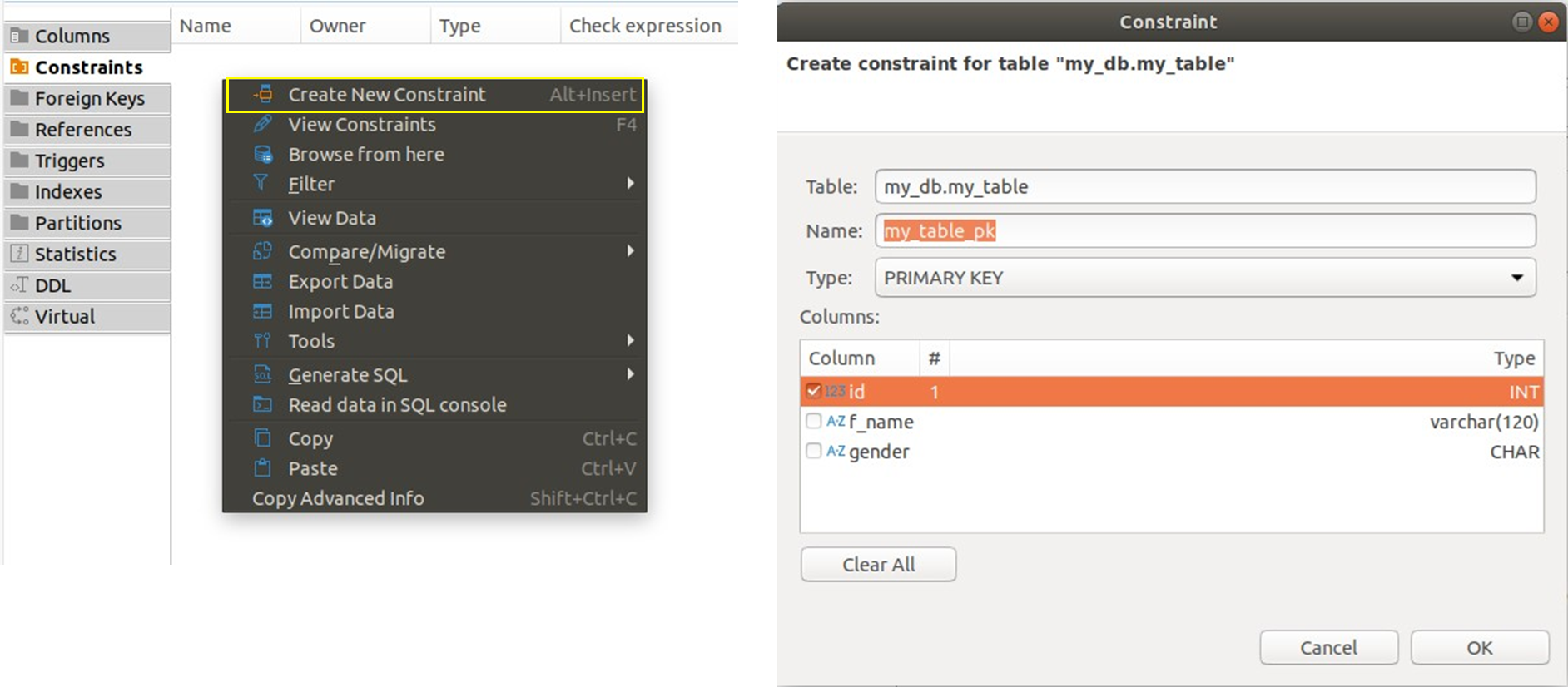
Task: Click the Name field my_table_pk
Action: pyautogui.click(x=1205, y=230)
